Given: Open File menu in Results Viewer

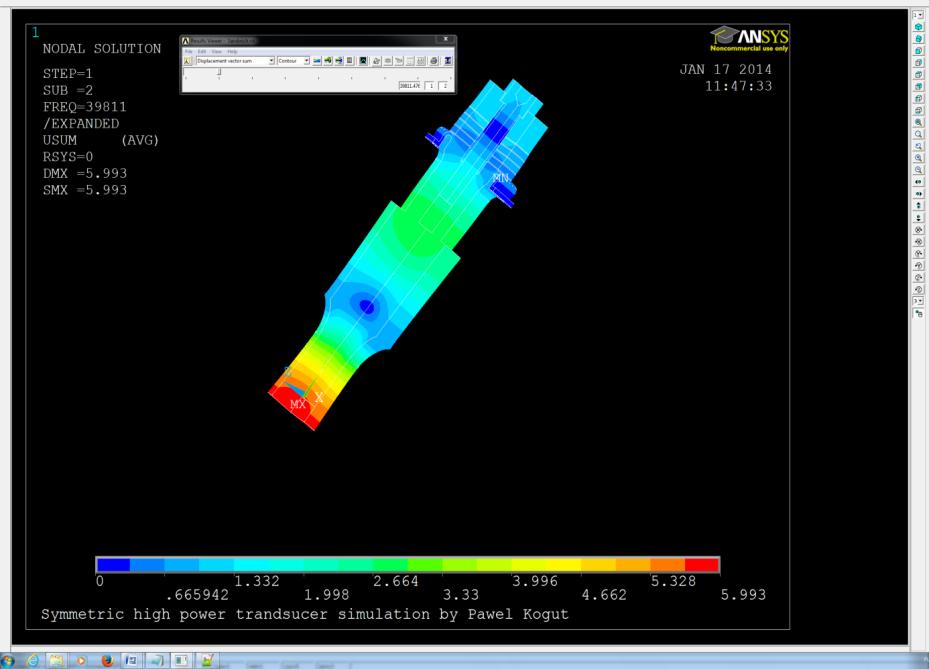Looking at the screenshot, I should coord(188,52).
